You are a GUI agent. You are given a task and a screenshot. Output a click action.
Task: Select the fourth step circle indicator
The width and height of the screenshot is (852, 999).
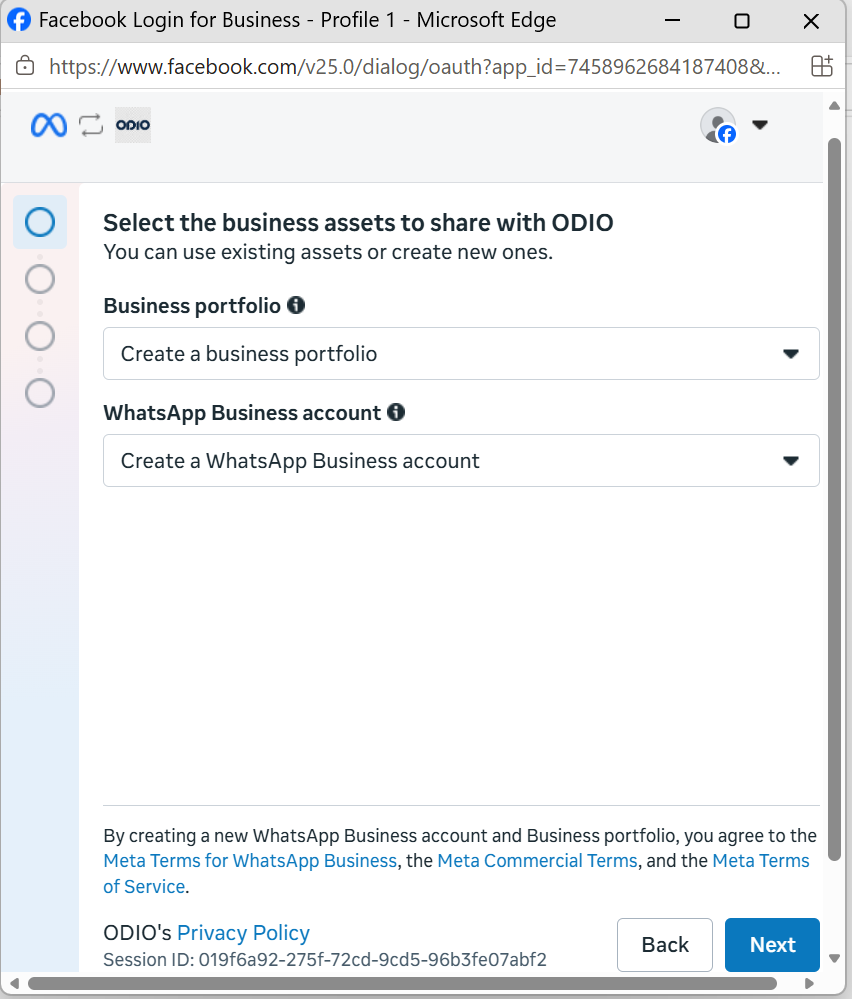click(x=40, y=393)
